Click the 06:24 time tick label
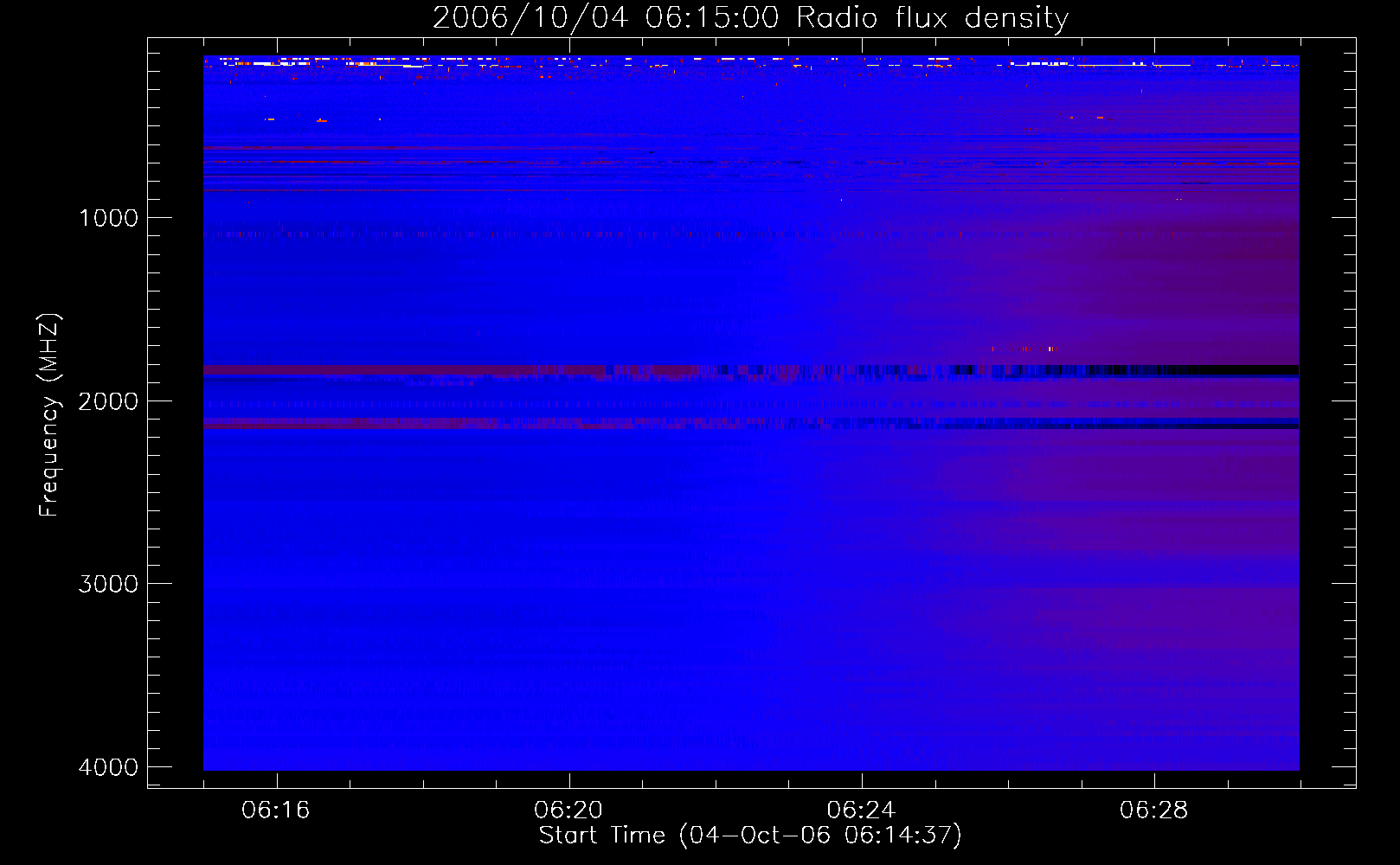The width and height of the screenshot is (1400, 865). click(x=861, y=811)
